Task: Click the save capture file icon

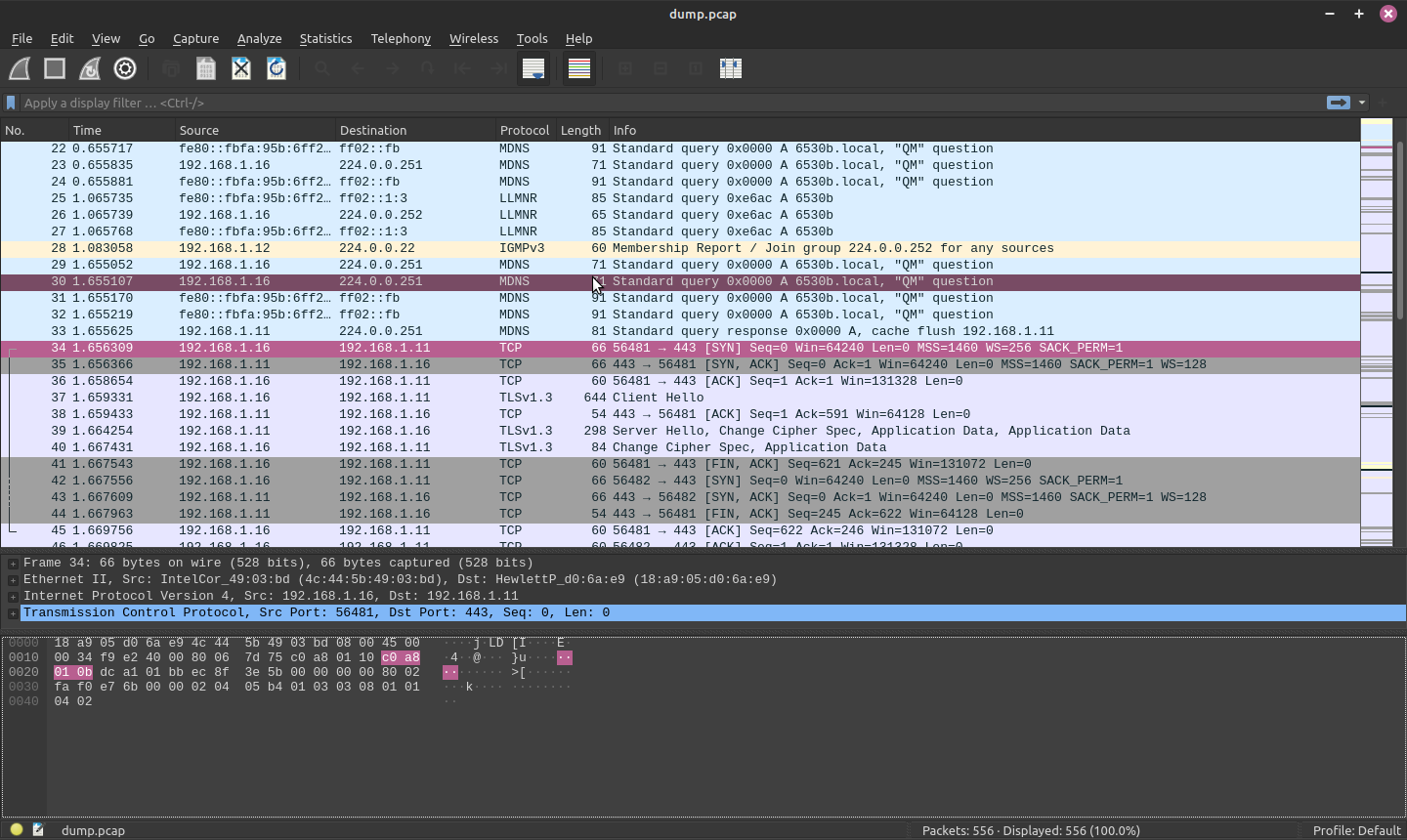Action: point(205,68)
